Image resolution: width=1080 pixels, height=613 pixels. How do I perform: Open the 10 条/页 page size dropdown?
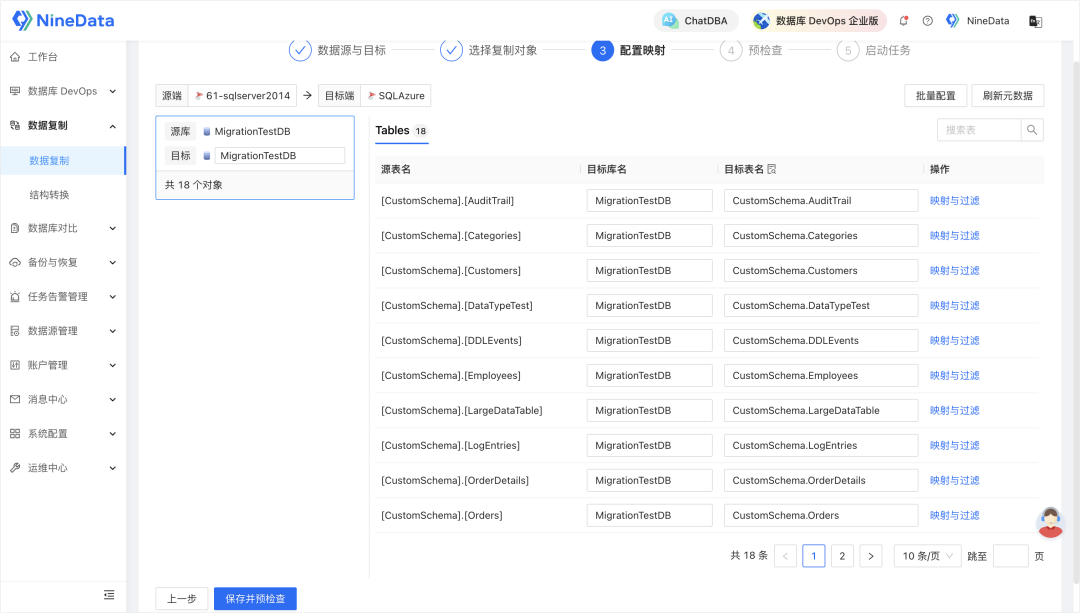927,556
